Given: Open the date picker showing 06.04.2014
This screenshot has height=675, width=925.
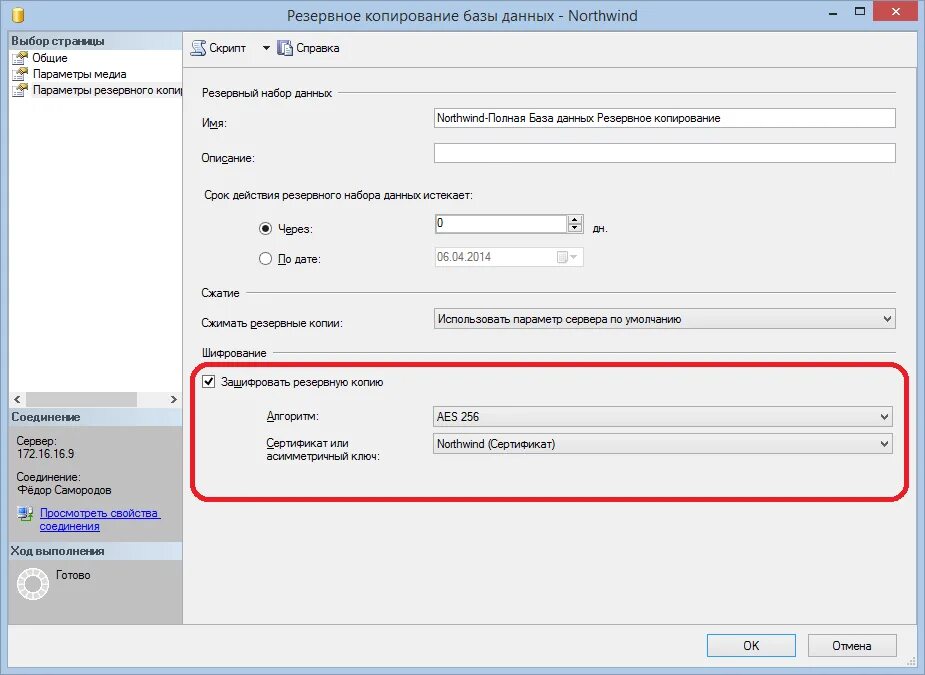Looking at the screenshot, I should click(x=568, y=257).
